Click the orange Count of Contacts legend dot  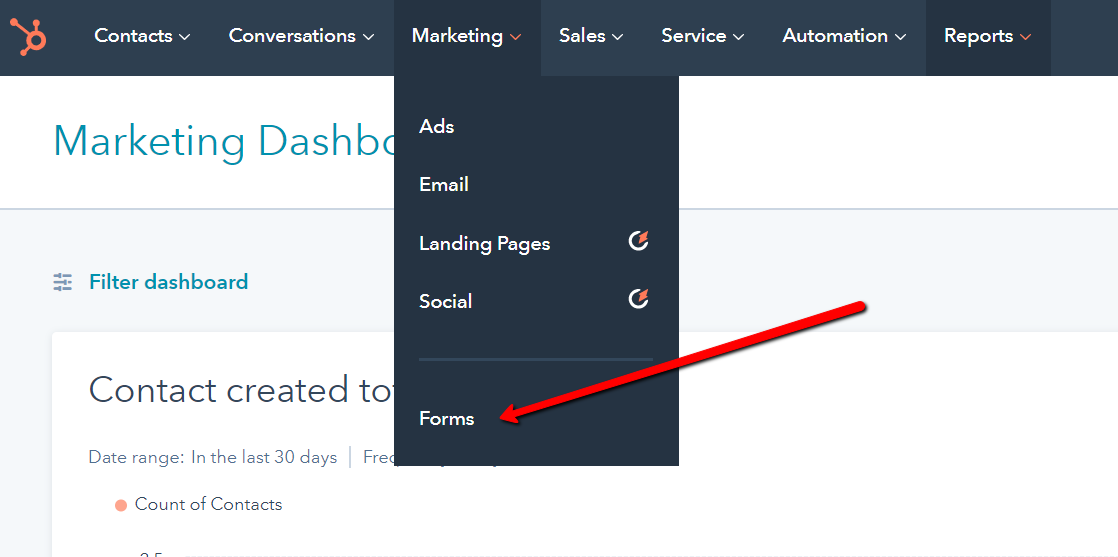[x=120, y=505]
